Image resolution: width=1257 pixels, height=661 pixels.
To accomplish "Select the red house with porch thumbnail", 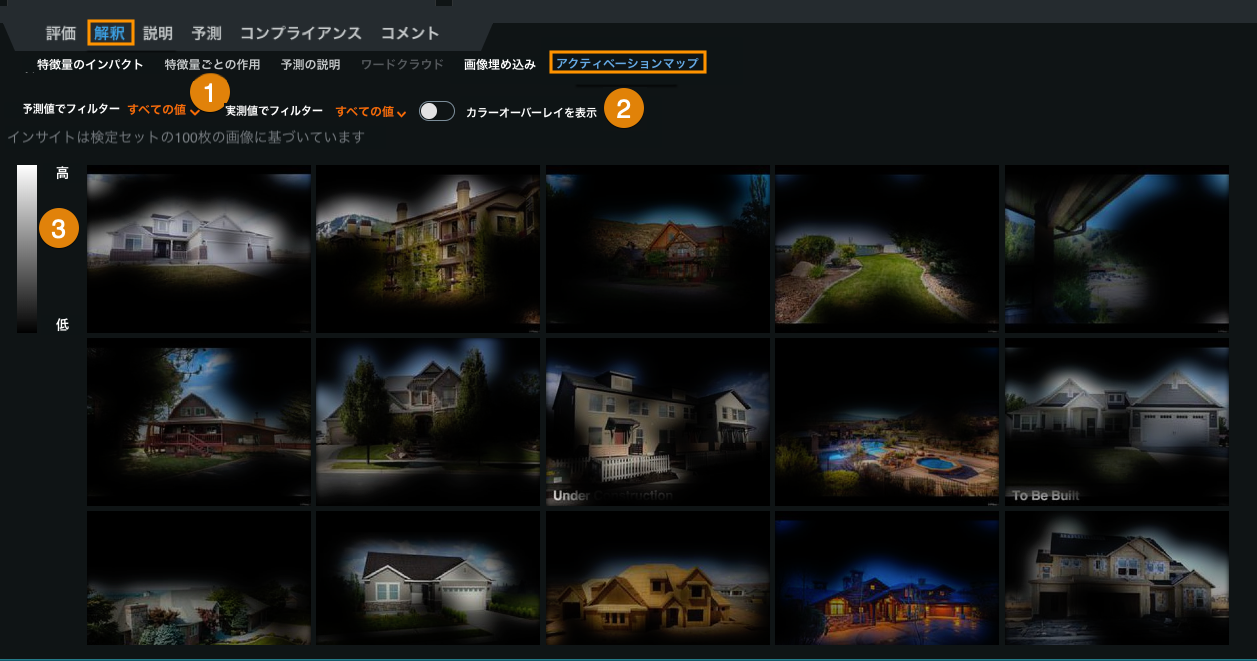I will coord(199,422).
